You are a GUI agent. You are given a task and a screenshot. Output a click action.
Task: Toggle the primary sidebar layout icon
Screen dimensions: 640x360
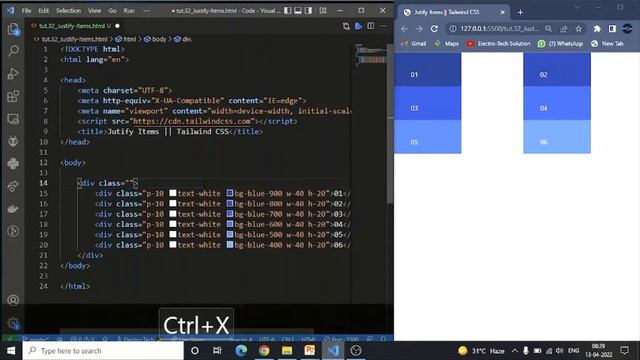(x=288, y=11)
